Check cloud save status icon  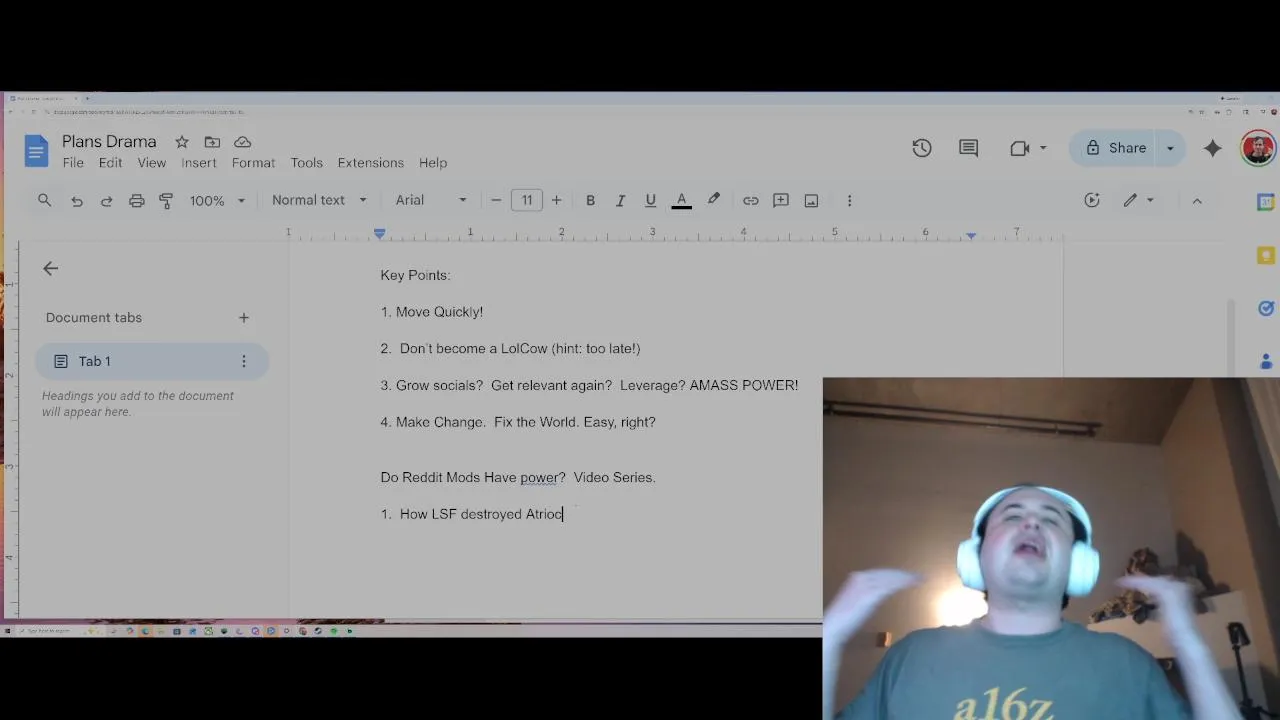[242, 142]
